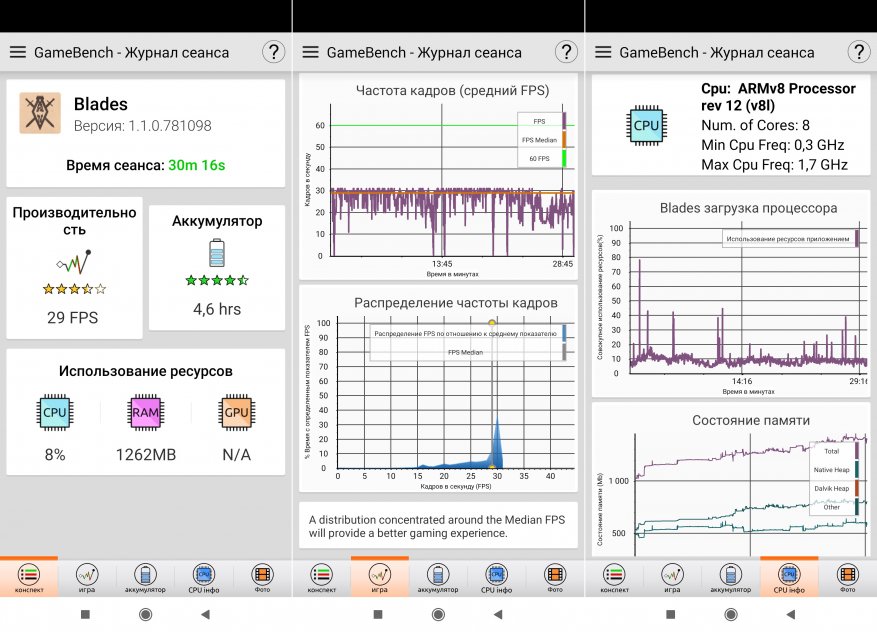Switch to конспект tab in middle screen

(322, 578)
